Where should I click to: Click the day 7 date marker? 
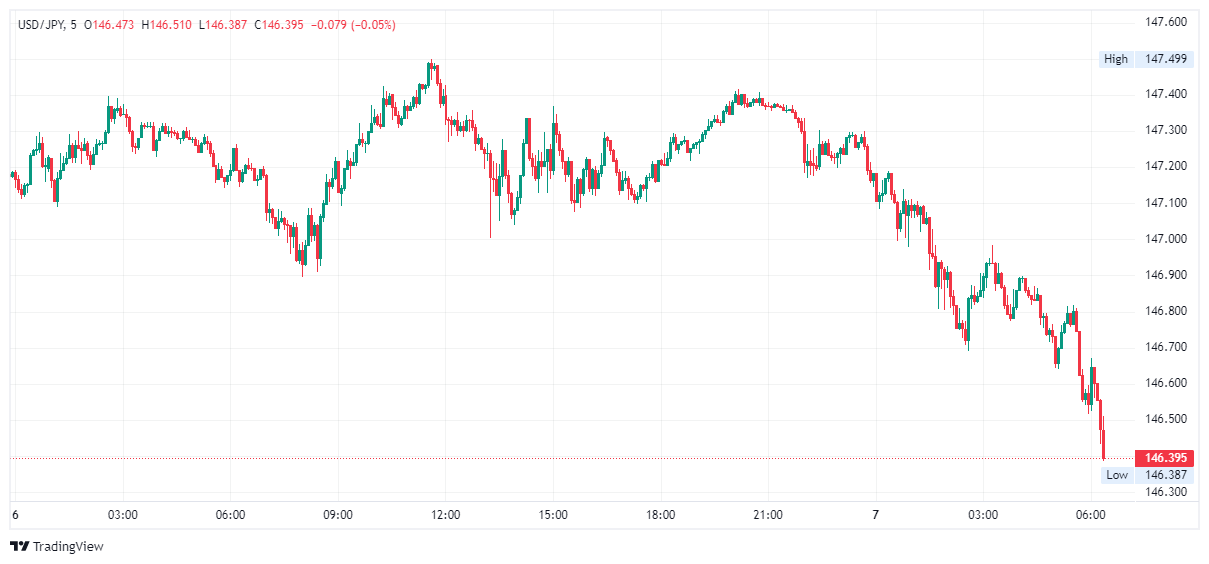click(x=875, y=515)
